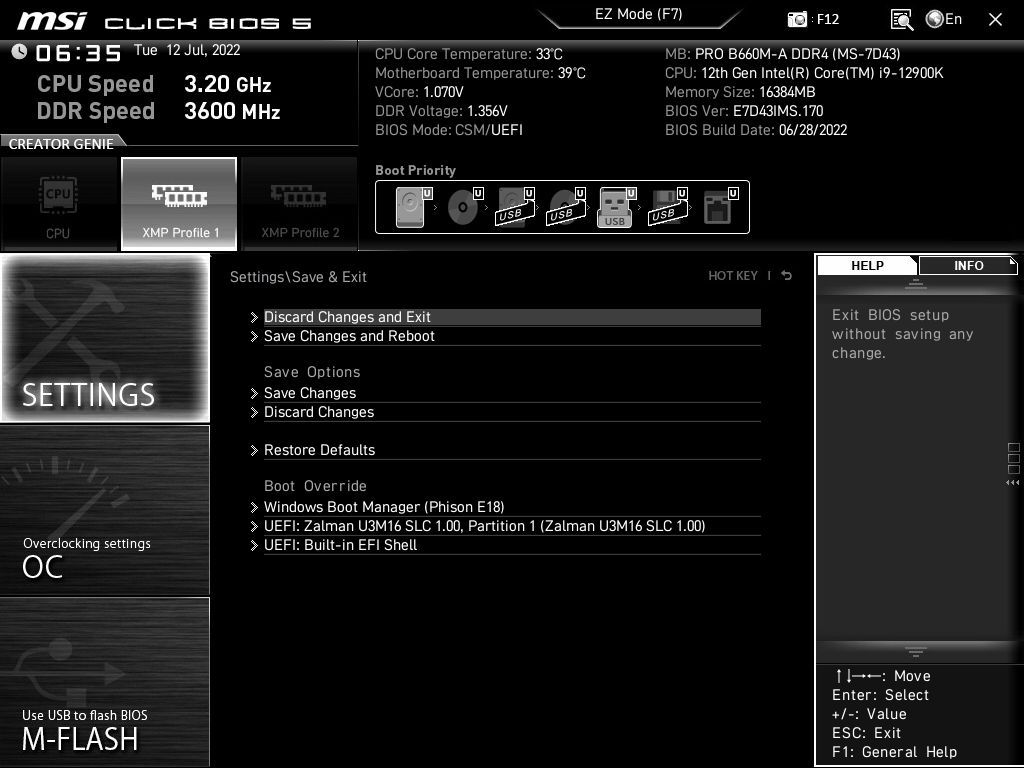This screenshot has height=768, width=1024.
Task: Click the arrow beside Discard Changes and Exit
Action: click(x=254, y=317)
